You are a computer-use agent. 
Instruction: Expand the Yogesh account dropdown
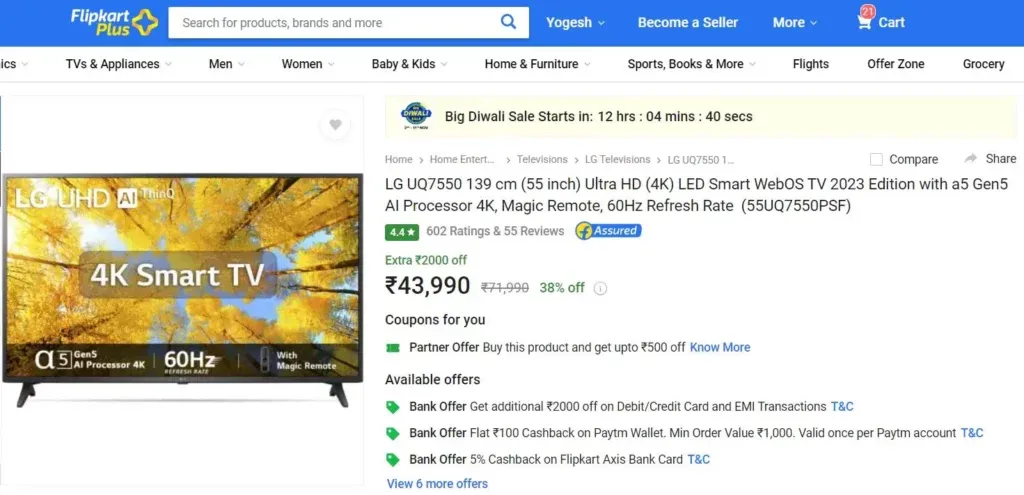575,22
